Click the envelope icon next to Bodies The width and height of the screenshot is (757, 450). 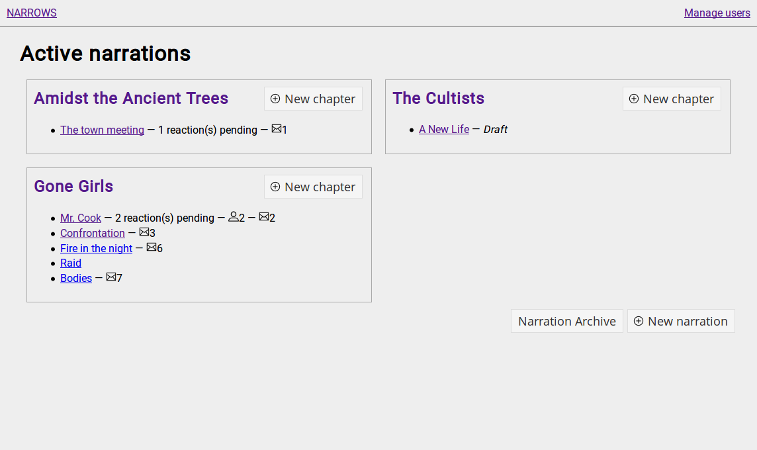111,277
